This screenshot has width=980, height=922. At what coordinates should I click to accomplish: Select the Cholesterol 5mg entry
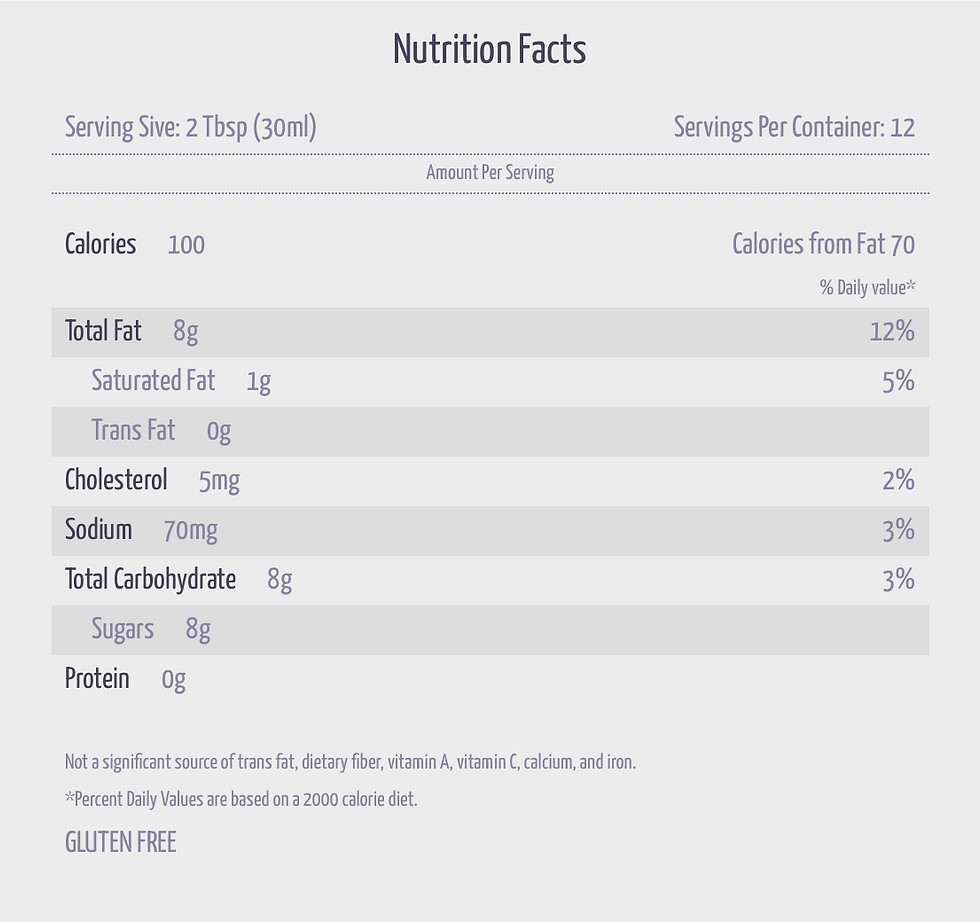click(152, 481)
